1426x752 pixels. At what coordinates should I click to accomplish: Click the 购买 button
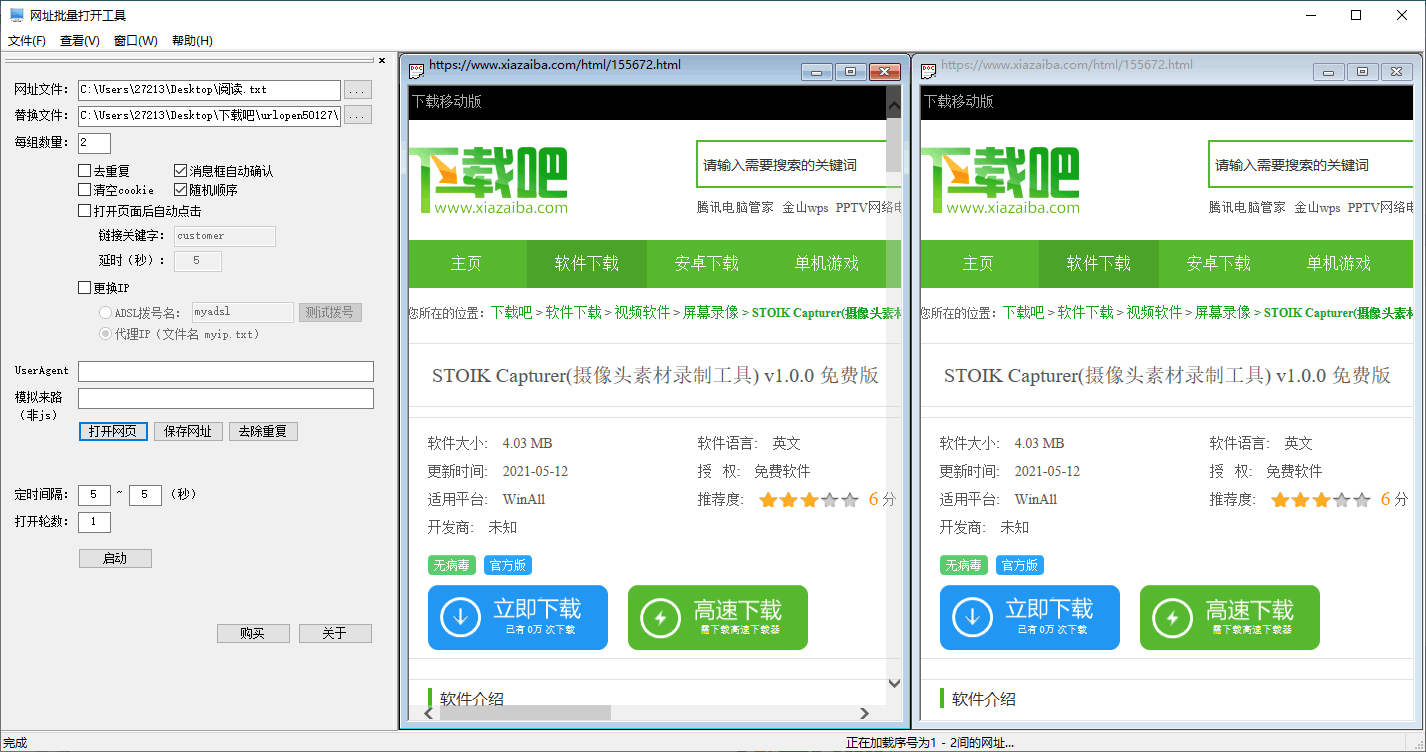click(253, 634)
